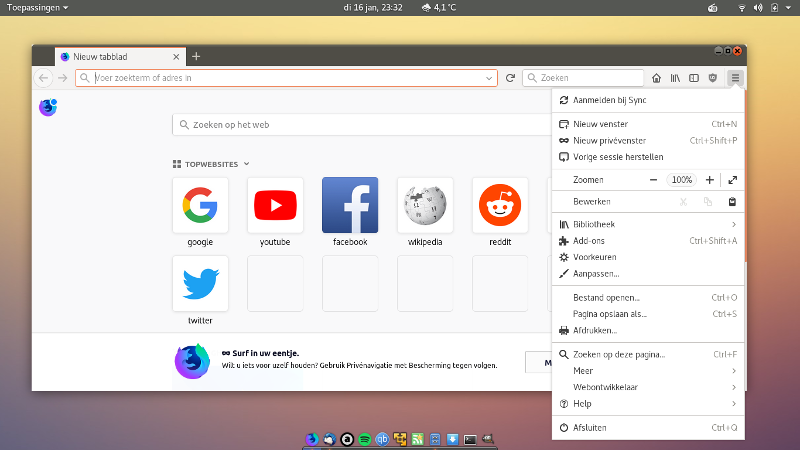Open the system menu arrow in top panel

pyautogui.click(x=788, y=8)
